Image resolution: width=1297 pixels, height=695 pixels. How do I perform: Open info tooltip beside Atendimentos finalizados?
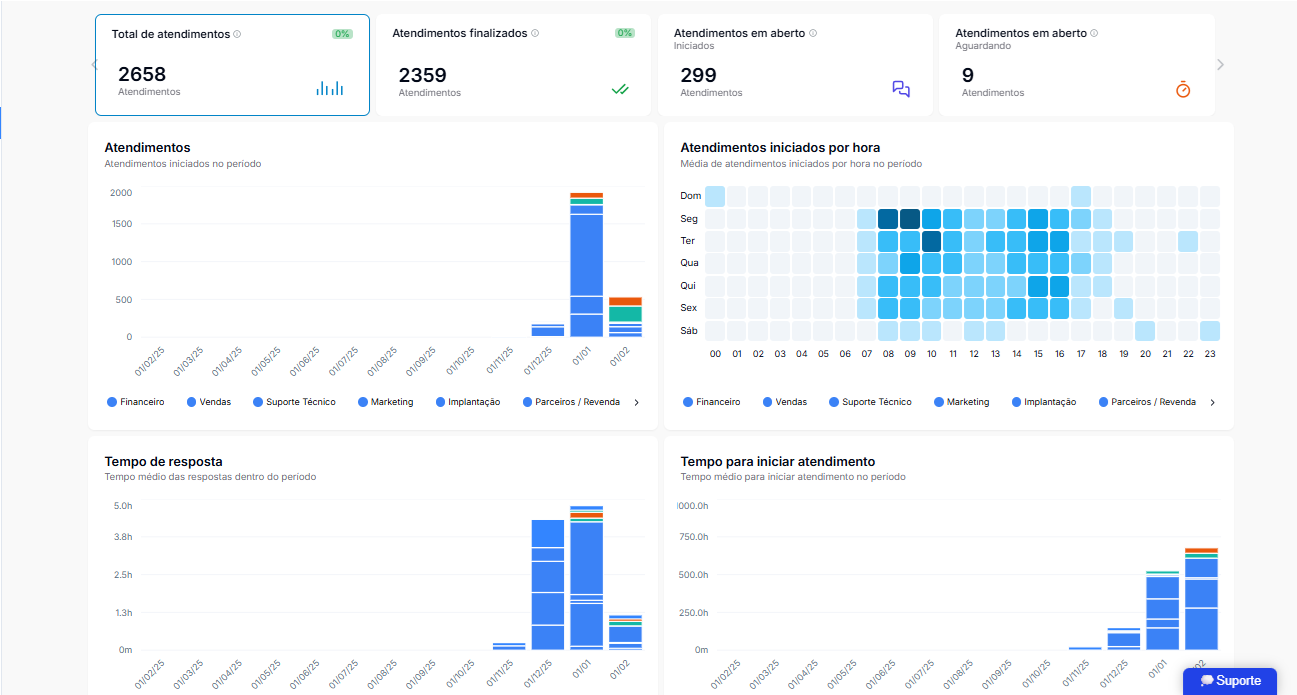535,33
